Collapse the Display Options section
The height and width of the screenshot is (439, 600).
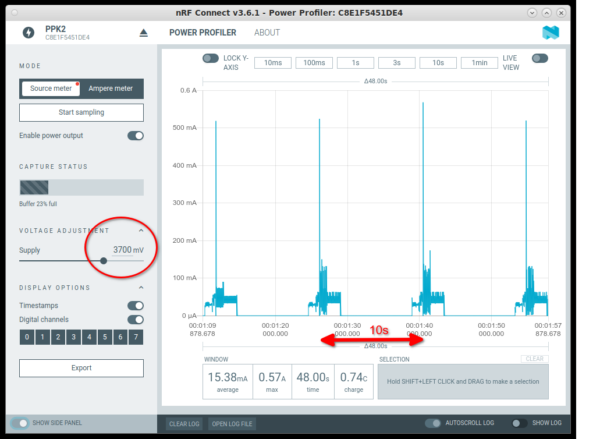tap(140, 288)
